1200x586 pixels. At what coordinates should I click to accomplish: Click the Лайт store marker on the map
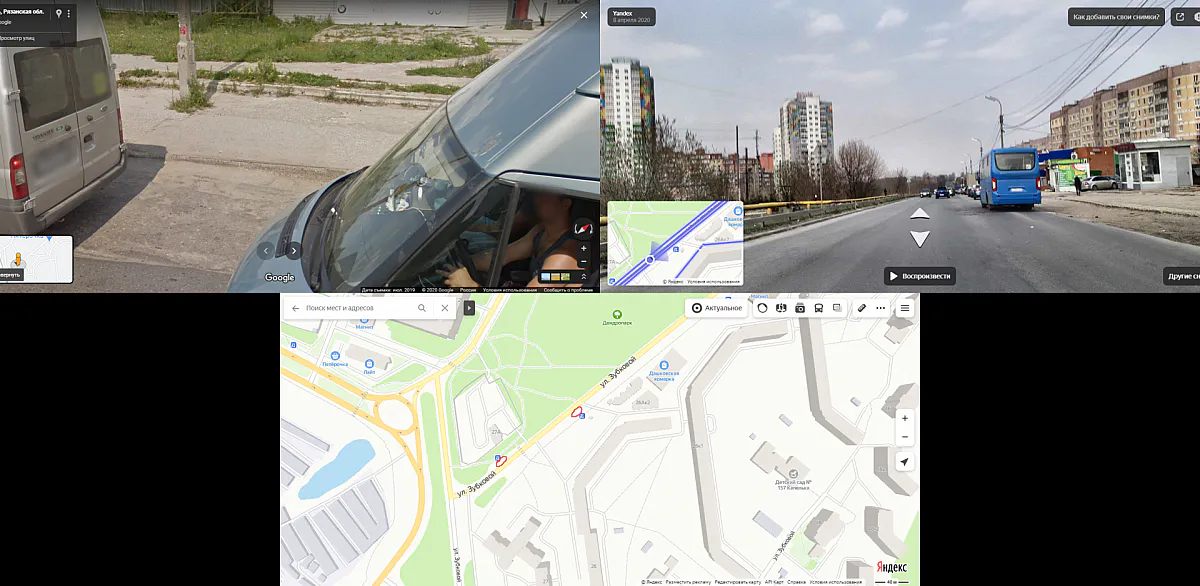[x=369, y=363]
